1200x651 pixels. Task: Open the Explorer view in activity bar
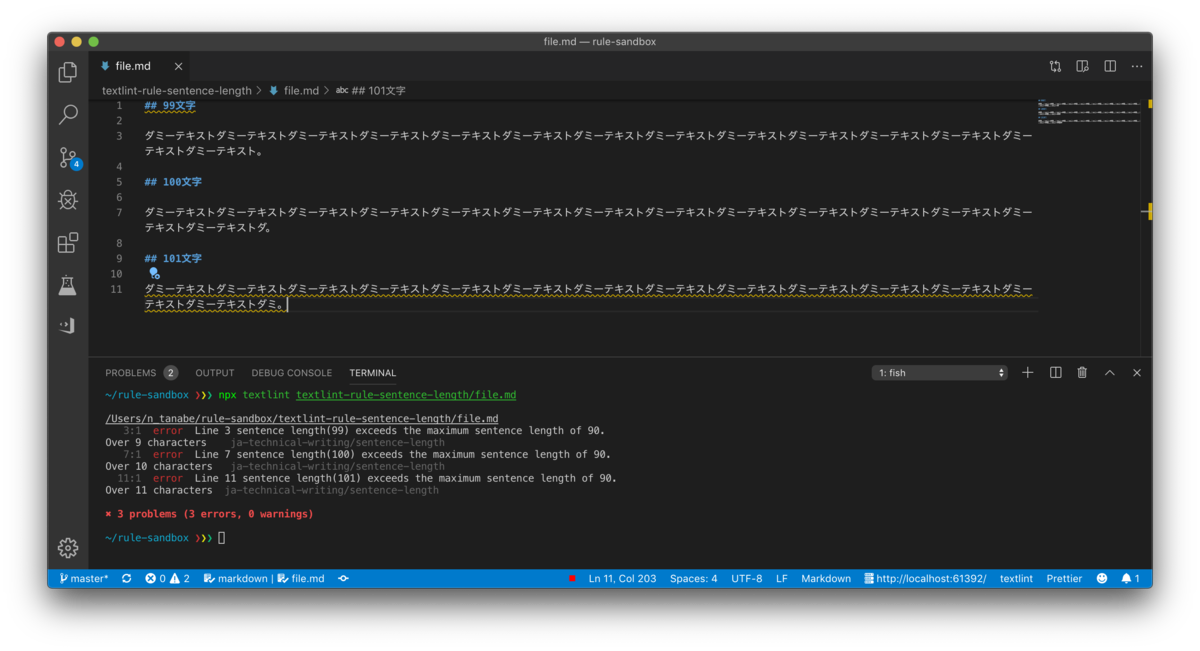point(68,72)
